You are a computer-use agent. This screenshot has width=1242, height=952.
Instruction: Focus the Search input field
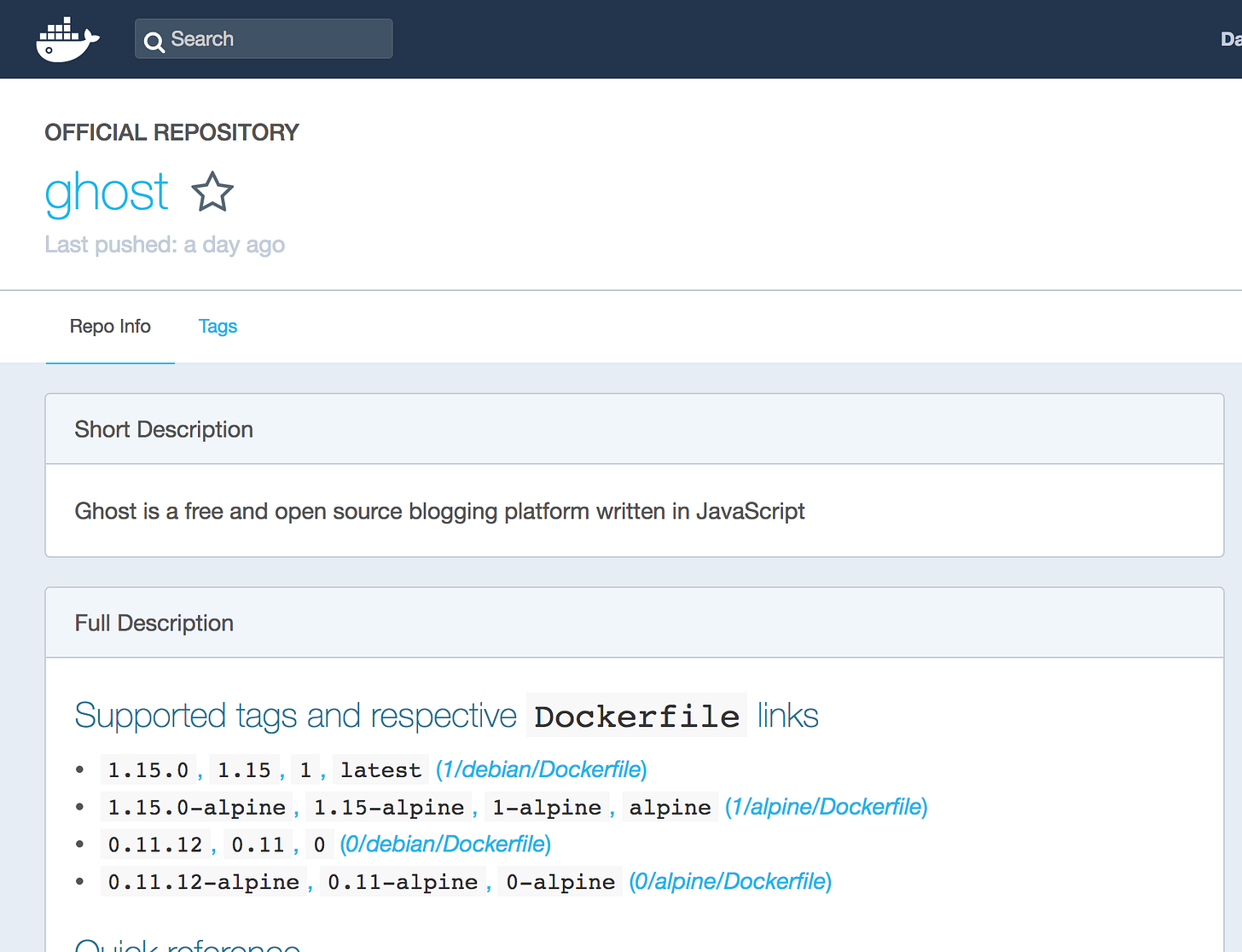(264, 39)
